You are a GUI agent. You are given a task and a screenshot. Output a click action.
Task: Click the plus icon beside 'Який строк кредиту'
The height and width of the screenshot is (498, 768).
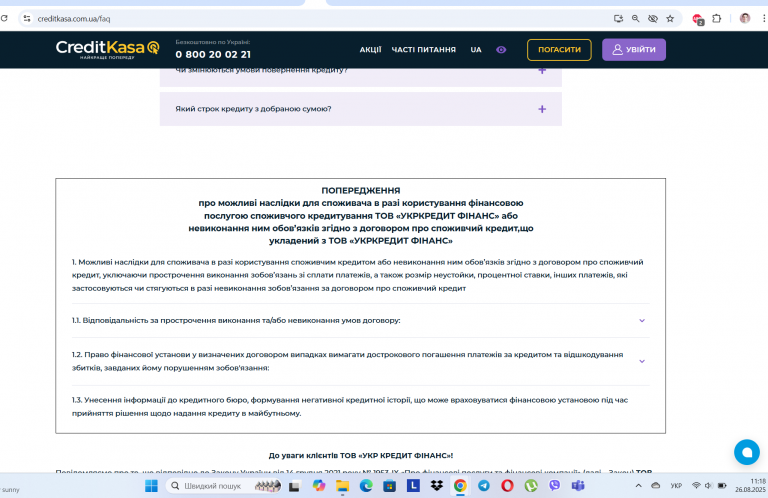pyautogui.click(x=542, y=109)
